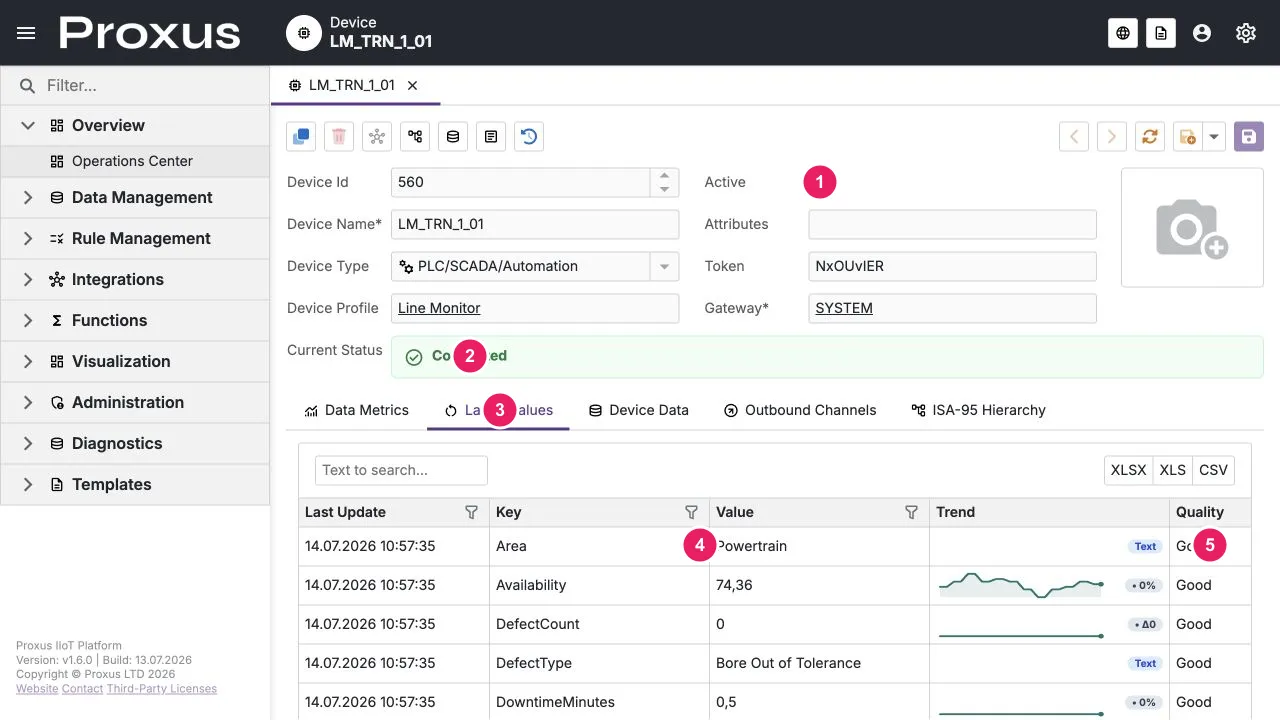Increment the Device Id spinner up

pos(665,175)
